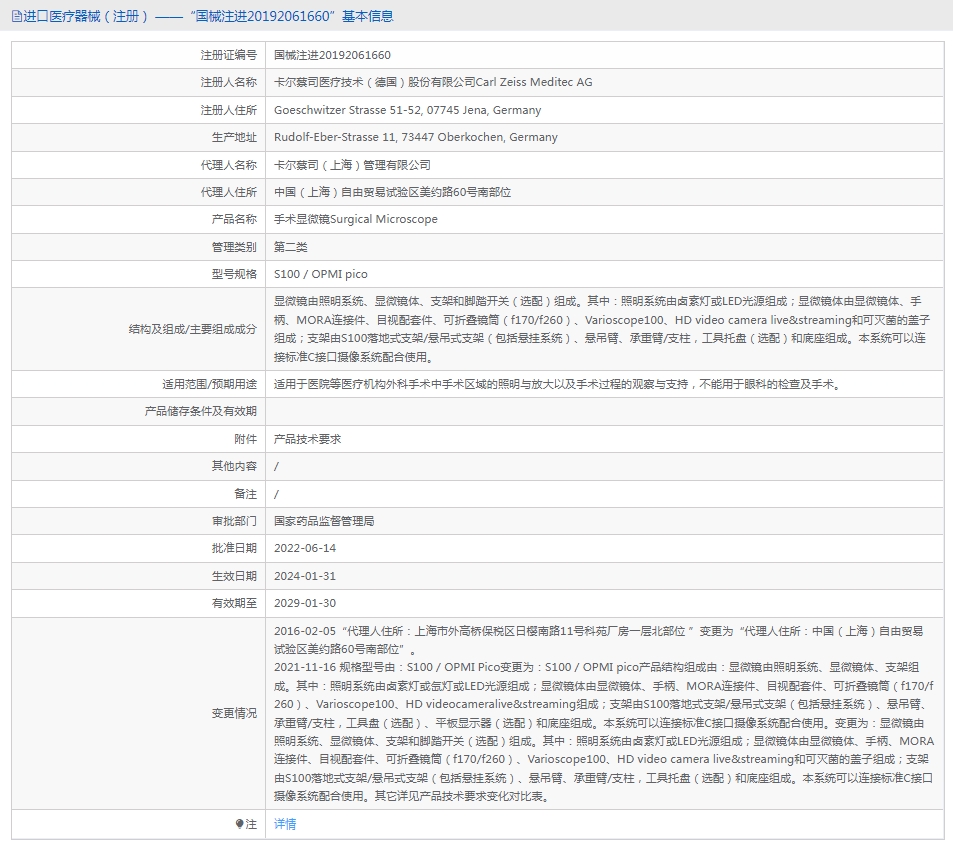This screenshot has height=848, width=953.
Task: Click the 管理类别 row label
Action: tap(234, 247)
